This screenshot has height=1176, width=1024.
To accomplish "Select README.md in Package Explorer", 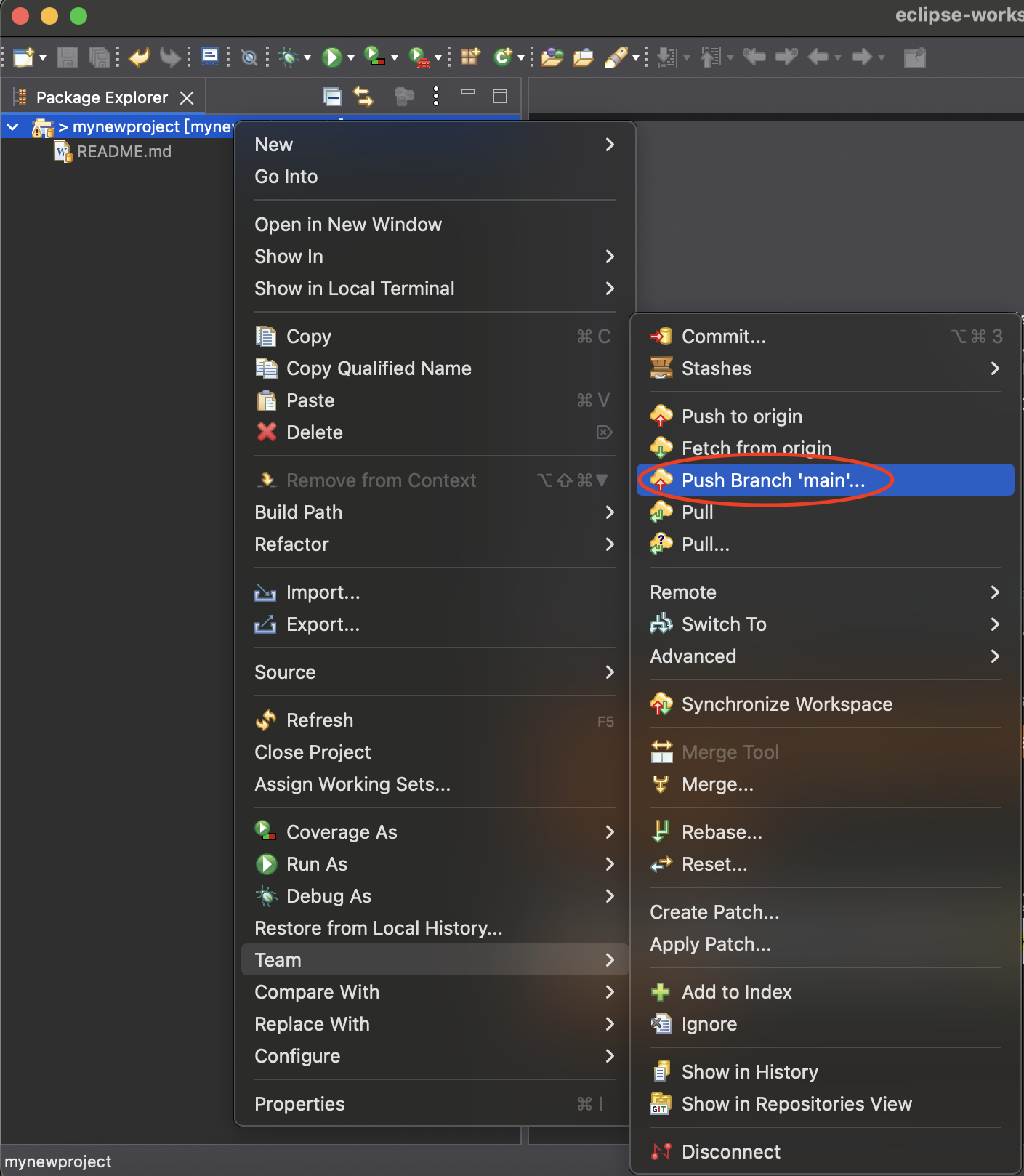I will point(124,152).
